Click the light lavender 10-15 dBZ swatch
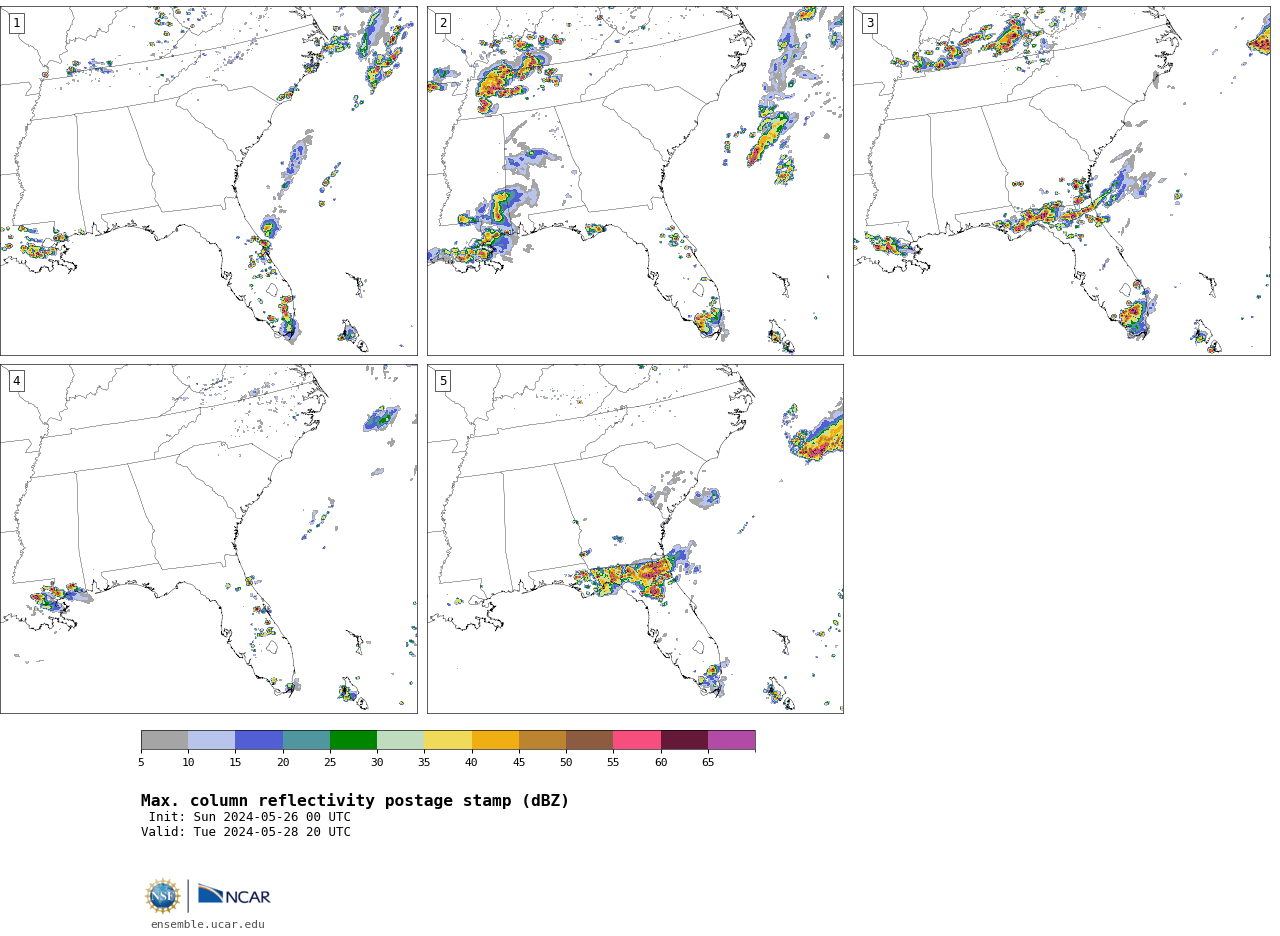This screenshot has height=936, width=1280. (x=211, y=740)
